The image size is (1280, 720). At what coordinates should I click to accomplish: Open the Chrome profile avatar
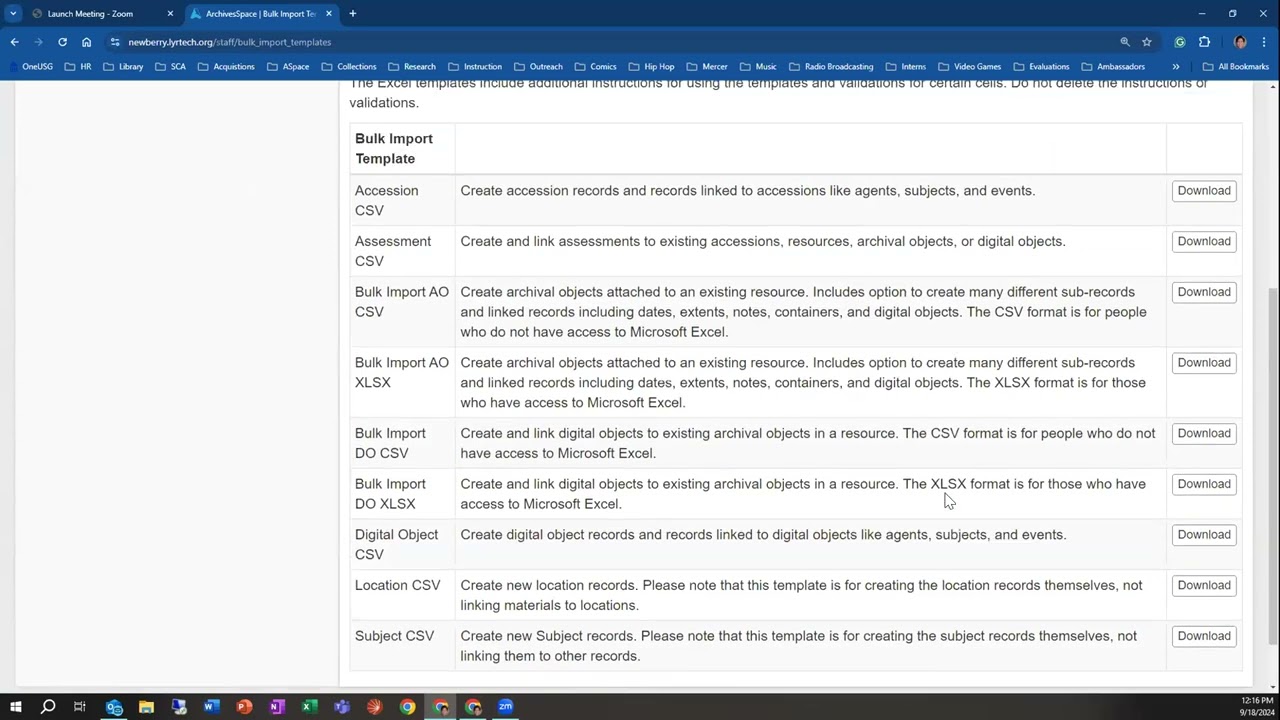1240,42
